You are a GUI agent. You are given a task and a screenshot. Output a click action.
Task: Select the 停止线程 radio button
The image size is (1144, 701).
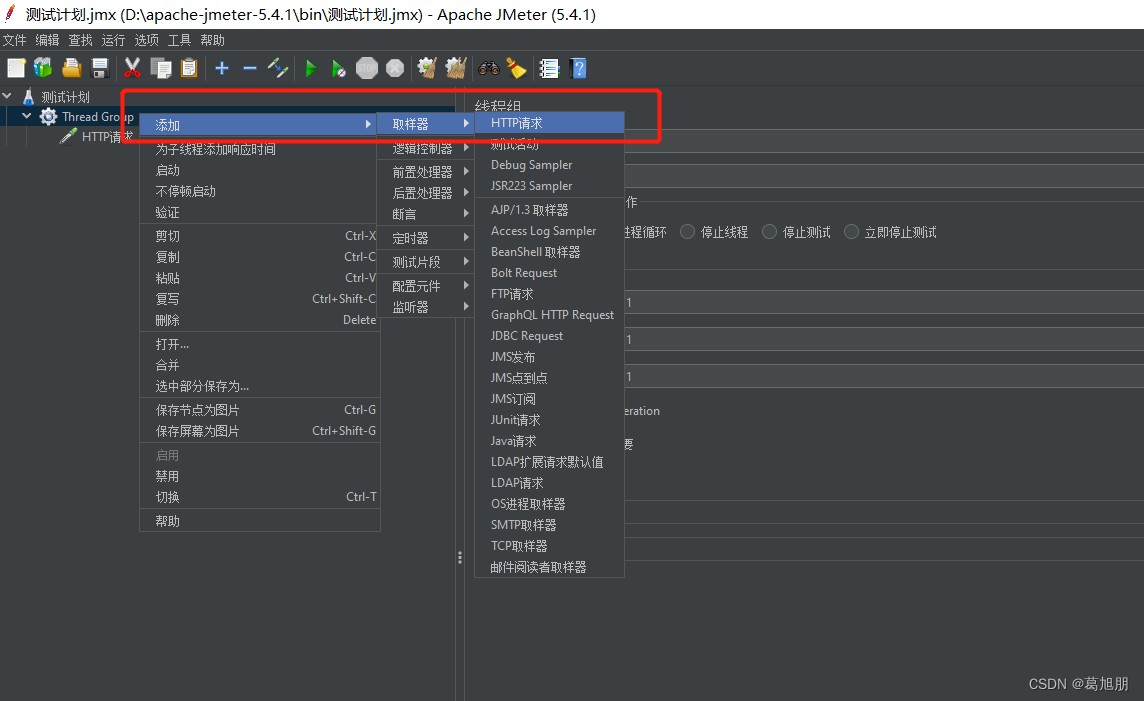tap(687, 231)
